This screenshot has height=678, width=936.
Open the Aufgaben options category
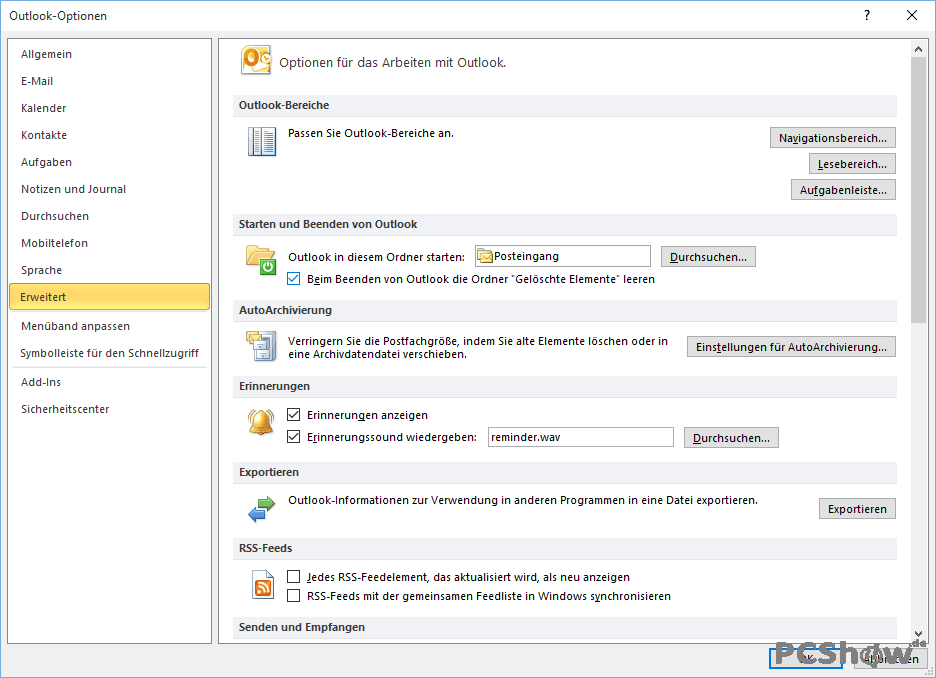[x=110, y=162]
